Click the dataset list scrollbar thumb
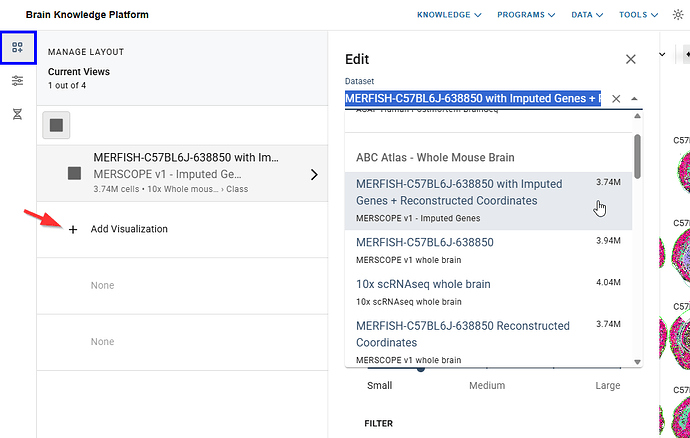690x438 pixels. [x=637, y=155]
